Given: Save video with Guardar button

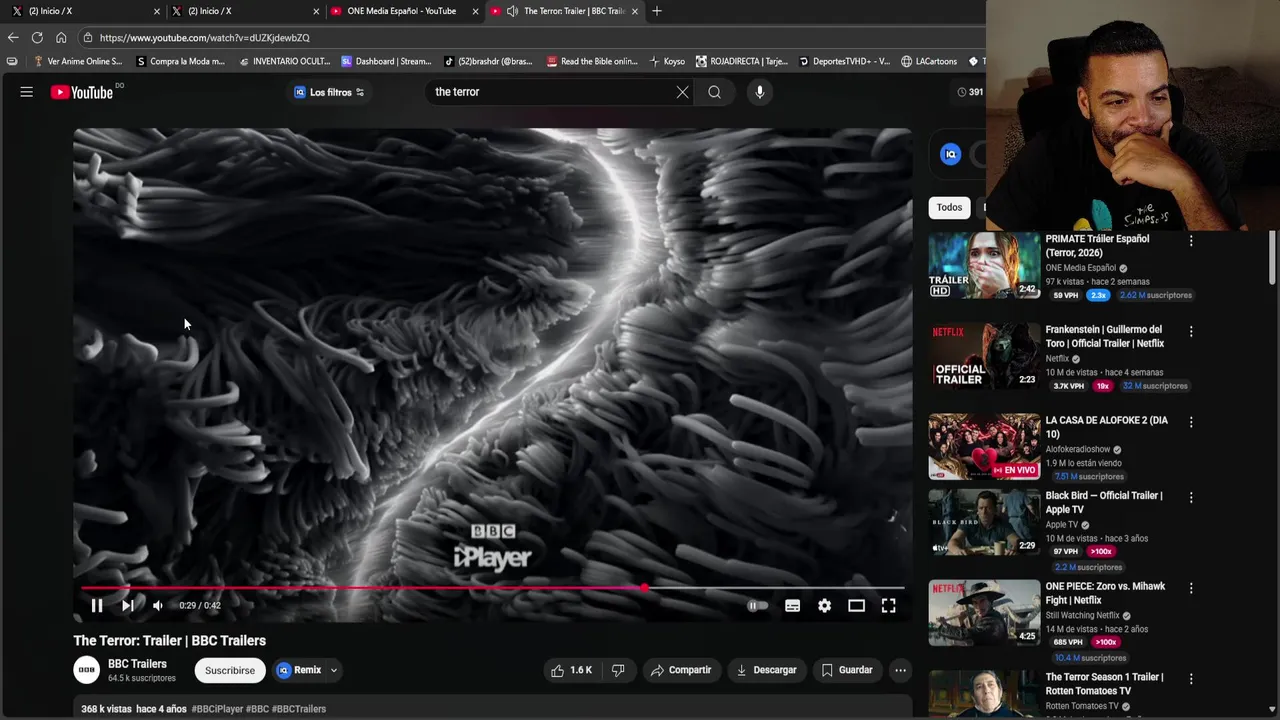Looking at the screenshot, I should (x=847, y=670).
